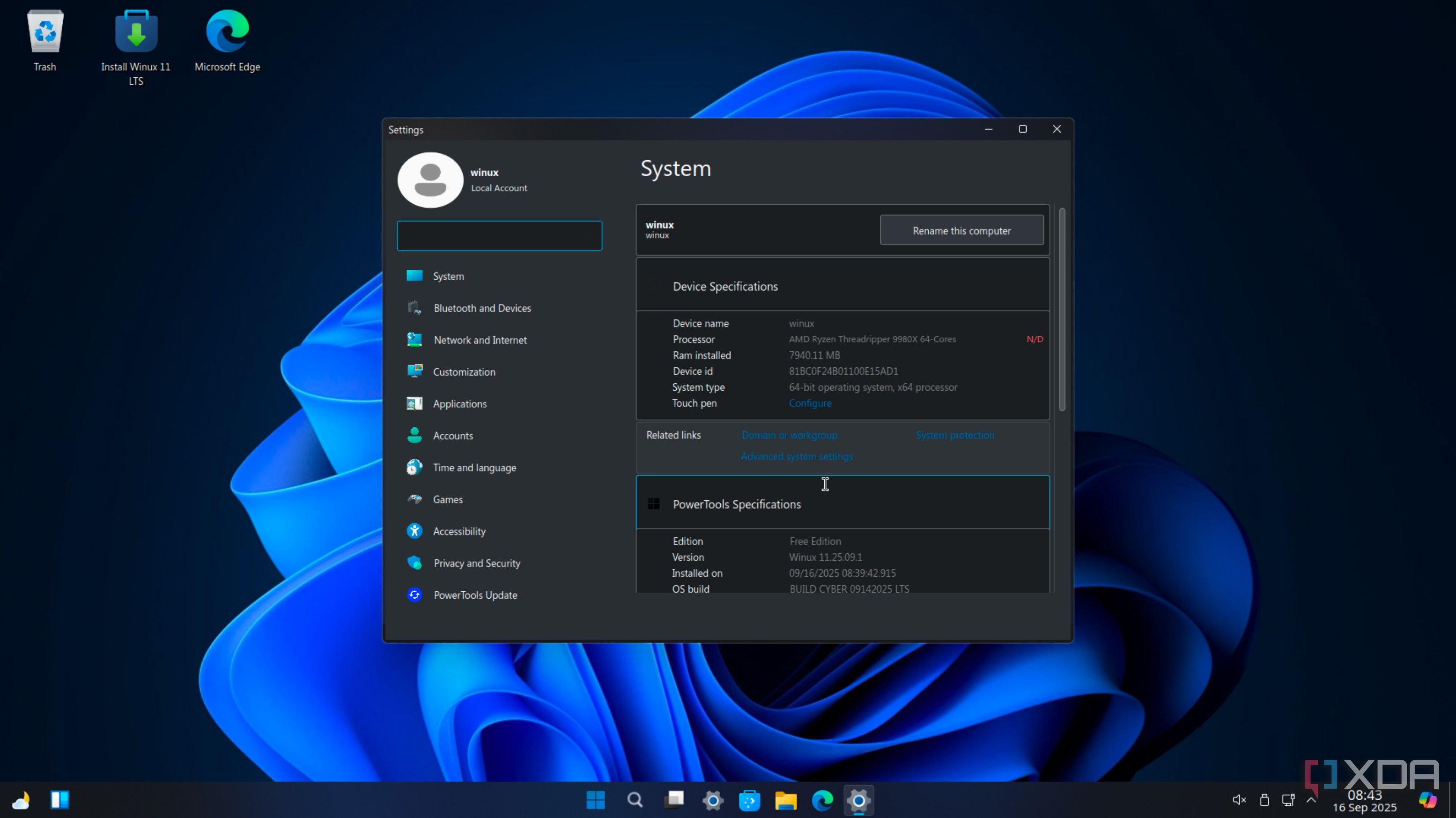Click the red N/D processor label
The height and width of the screenshot is (818, 1456).
1035,339
